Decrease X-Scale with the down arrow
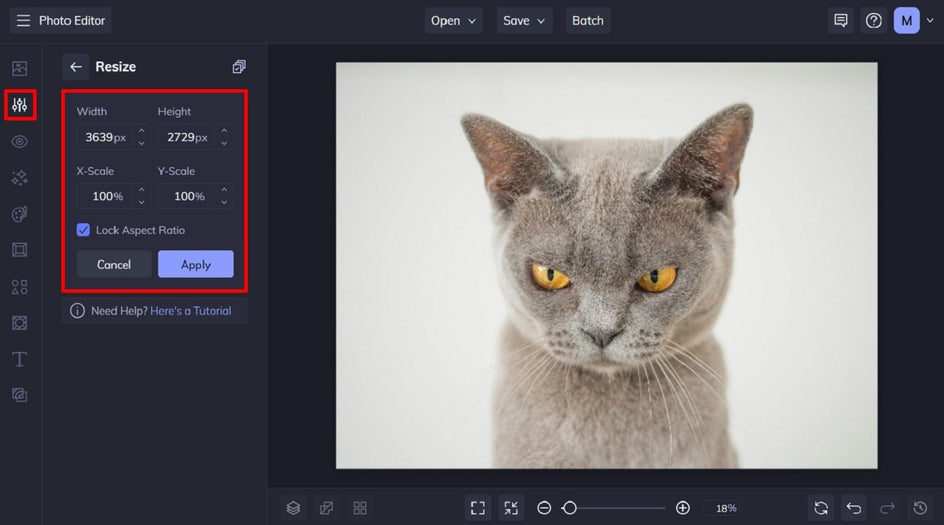Screen dimensions: 944x525 [141, 202]
